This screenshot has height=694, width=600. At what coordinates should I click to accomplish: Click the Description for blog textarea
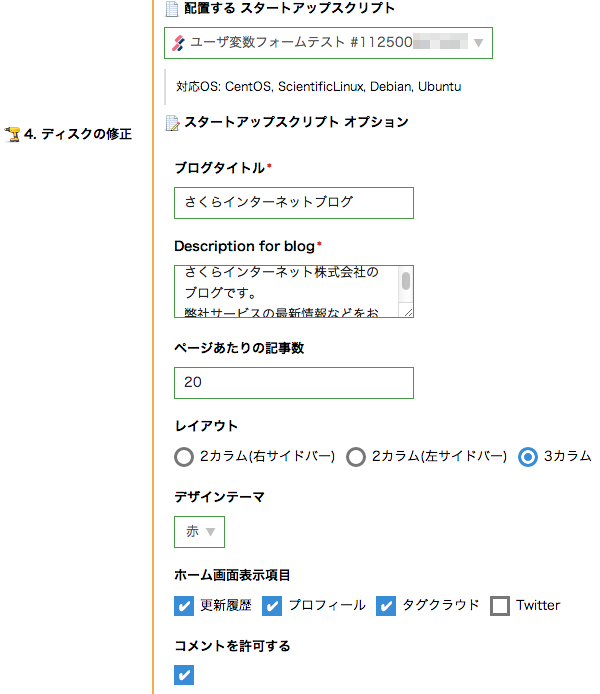click(285, 291)
